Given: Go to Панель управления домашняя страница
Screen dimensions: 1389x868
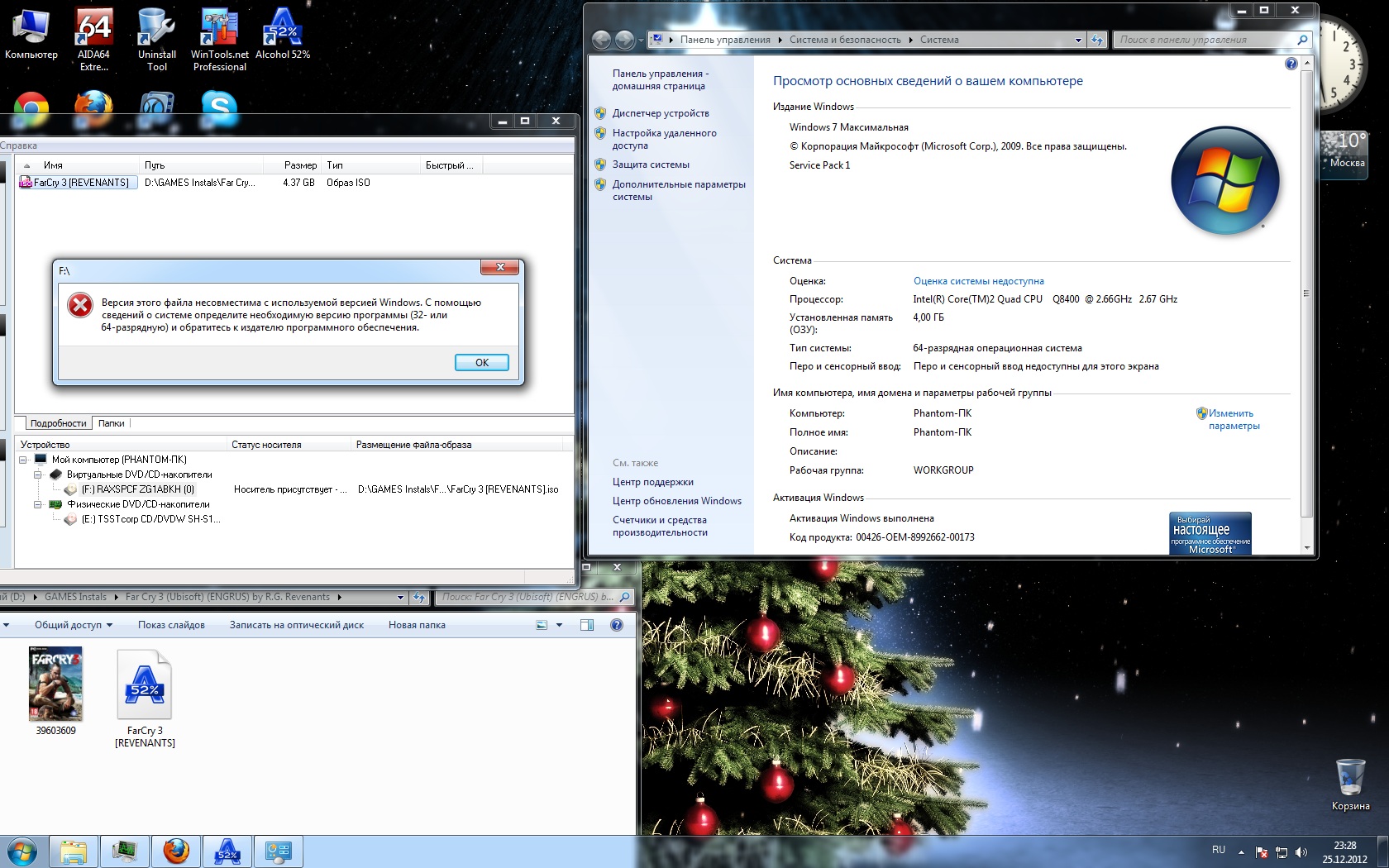Looking at the screenshot, I should pyautogui.click(x=661, y=79).
